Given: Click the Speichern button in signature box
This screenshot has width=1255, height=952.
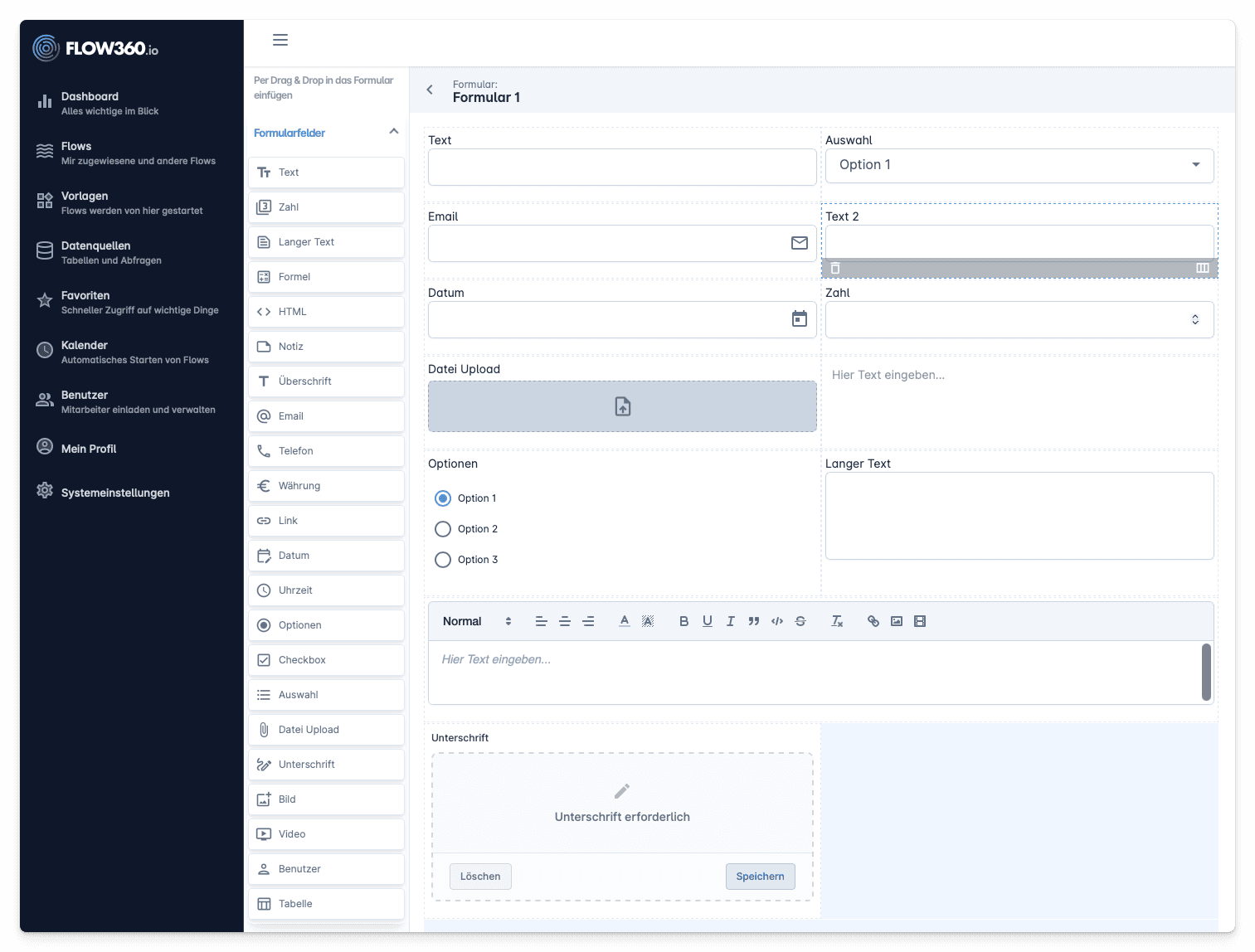Looking at the screenshot, I should point(760,877).
